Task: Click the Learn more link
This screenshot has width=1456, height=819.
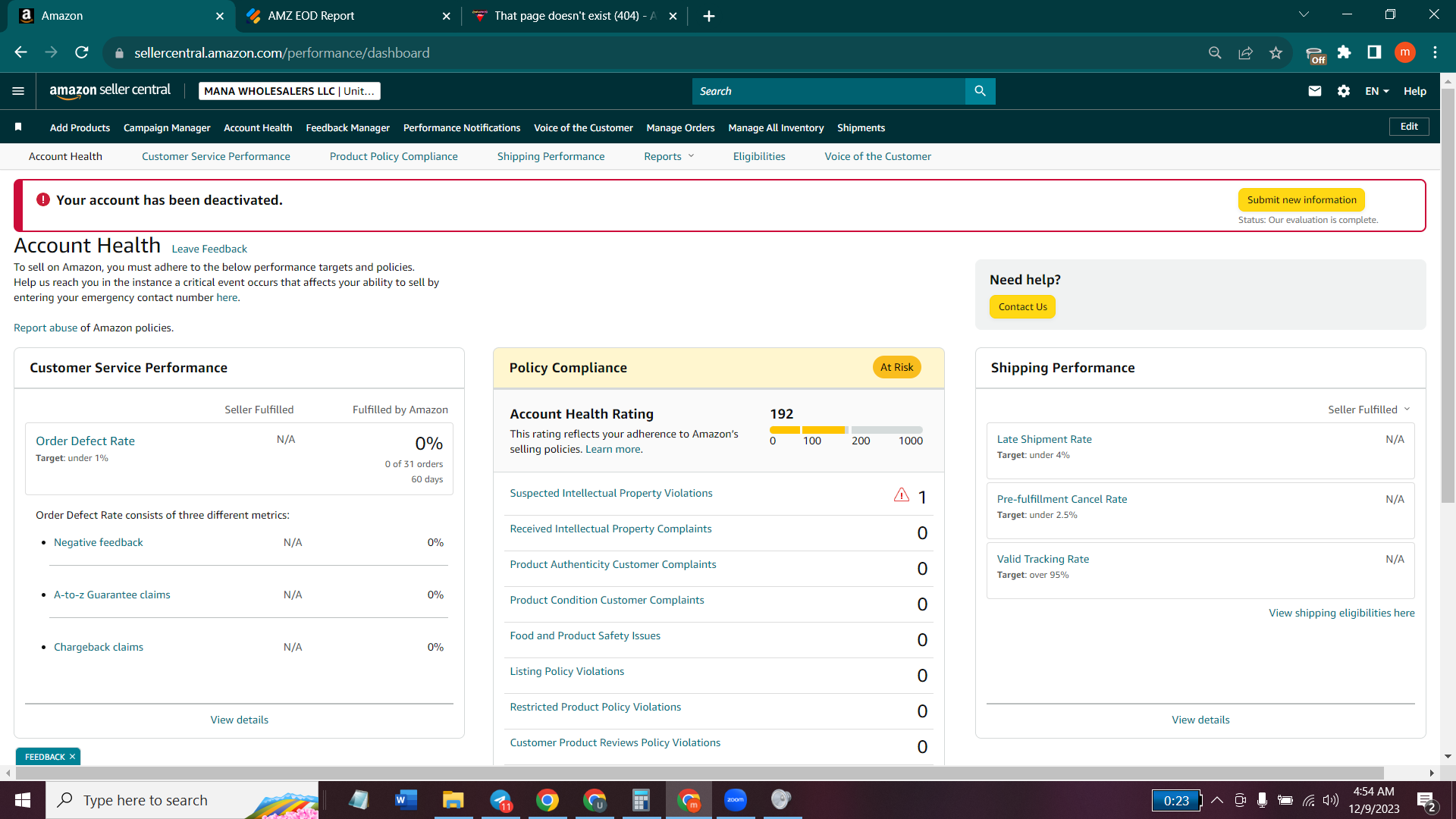Action: (613, 449)
